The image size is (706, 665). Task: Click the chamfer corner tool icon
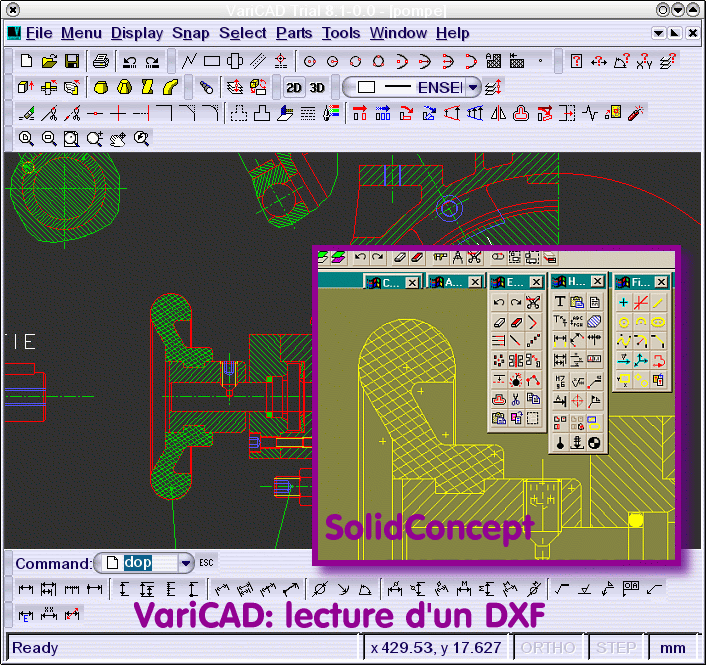(187, 113)
